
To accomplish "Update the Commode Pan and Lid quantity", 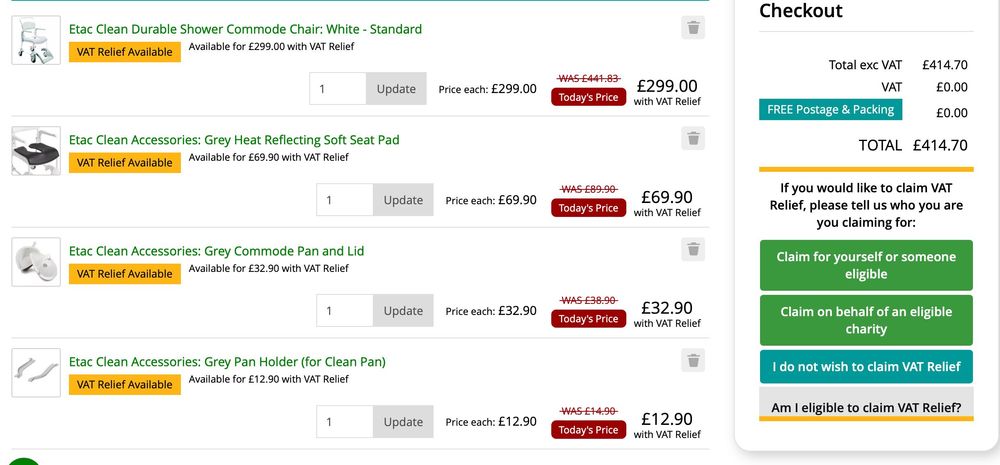I will pos(403,311).
